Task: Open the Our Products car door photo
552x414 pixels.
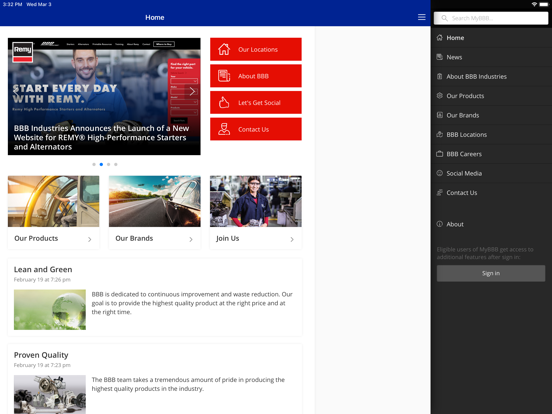Action: 54,201
